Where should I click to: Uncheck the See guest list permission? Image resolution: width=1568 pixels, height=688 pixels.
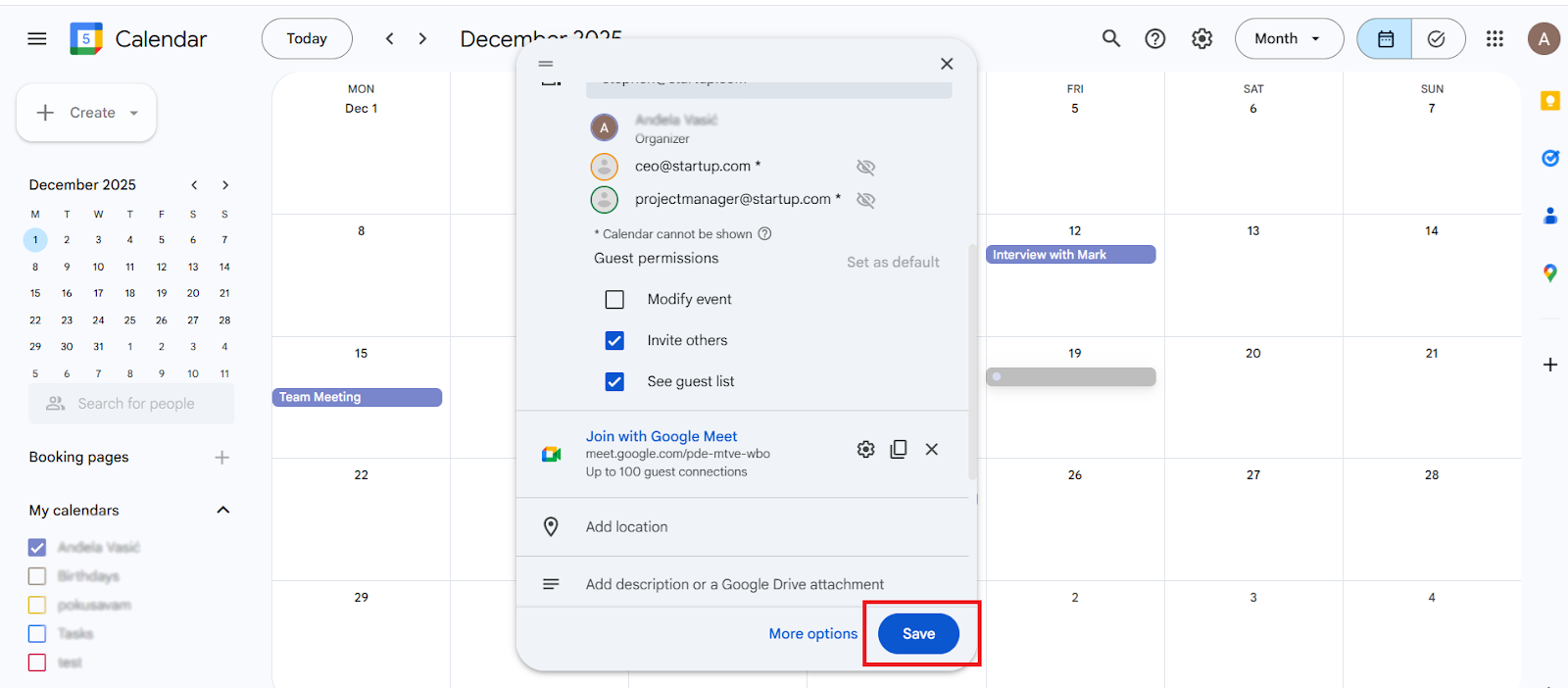(x=614, y=382)
